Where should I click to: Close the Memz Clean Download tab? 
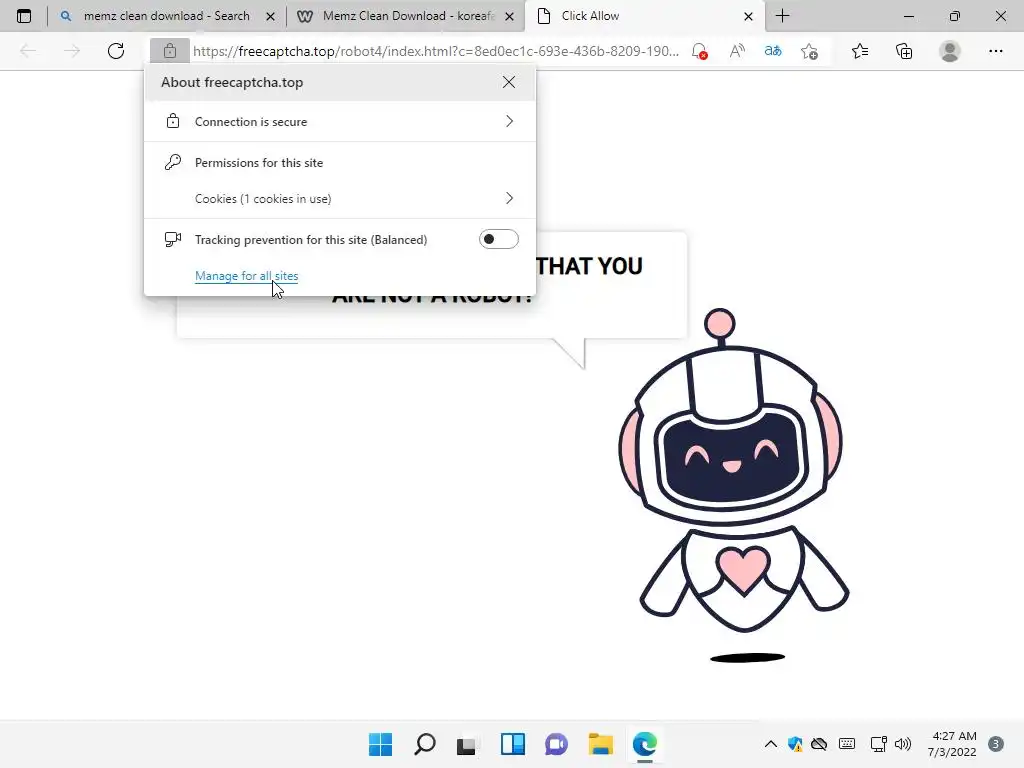pos(510,16)
